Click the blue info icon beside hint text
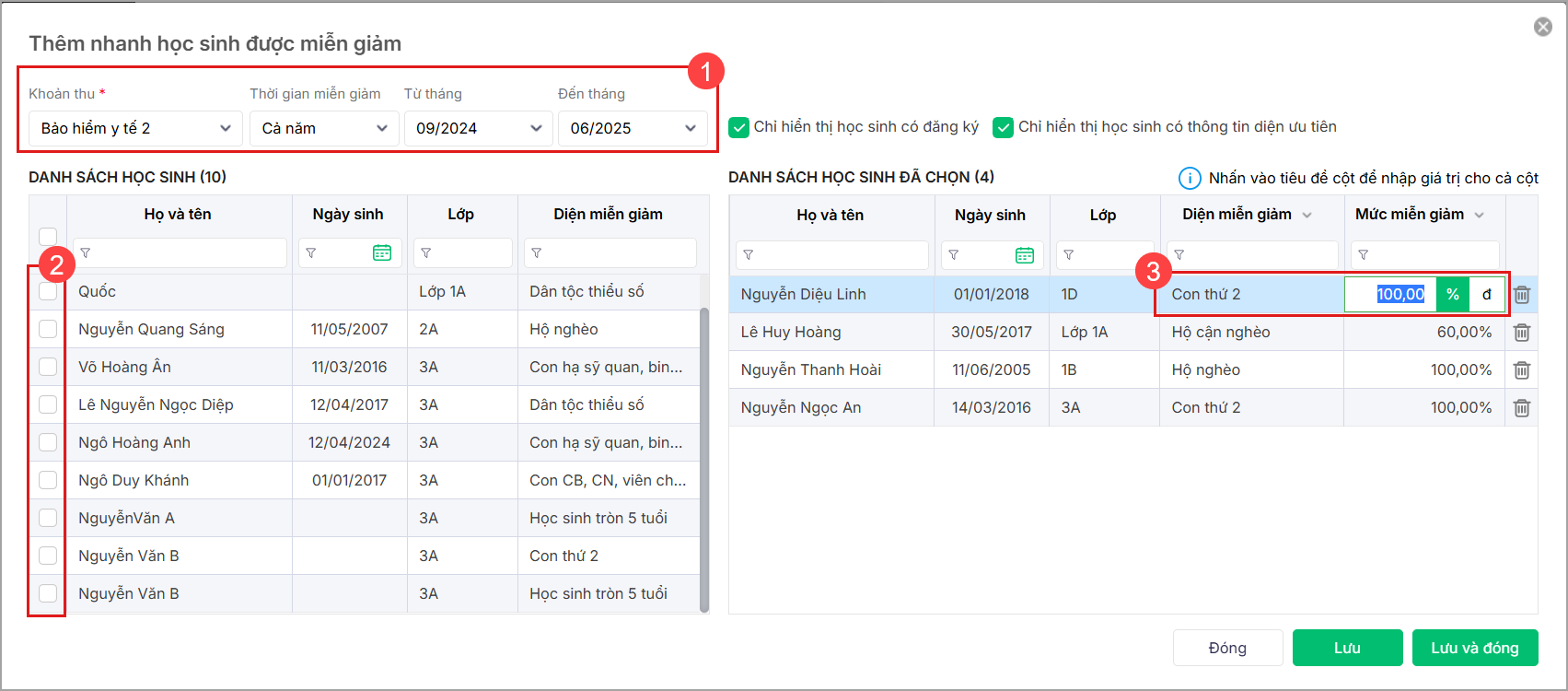Screen dimensions: 1568x691 tap(1190, 178)
